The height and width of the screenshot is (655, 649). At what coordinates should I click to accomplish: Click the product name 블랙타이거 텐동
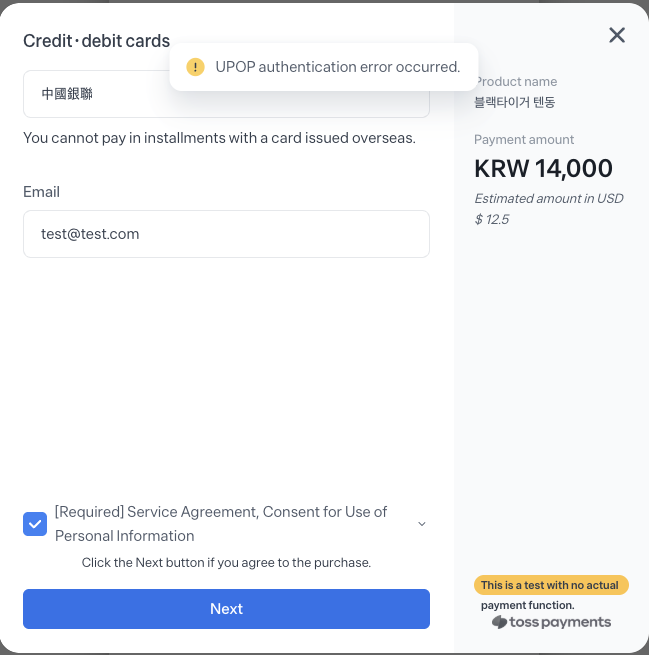[515, 102]
